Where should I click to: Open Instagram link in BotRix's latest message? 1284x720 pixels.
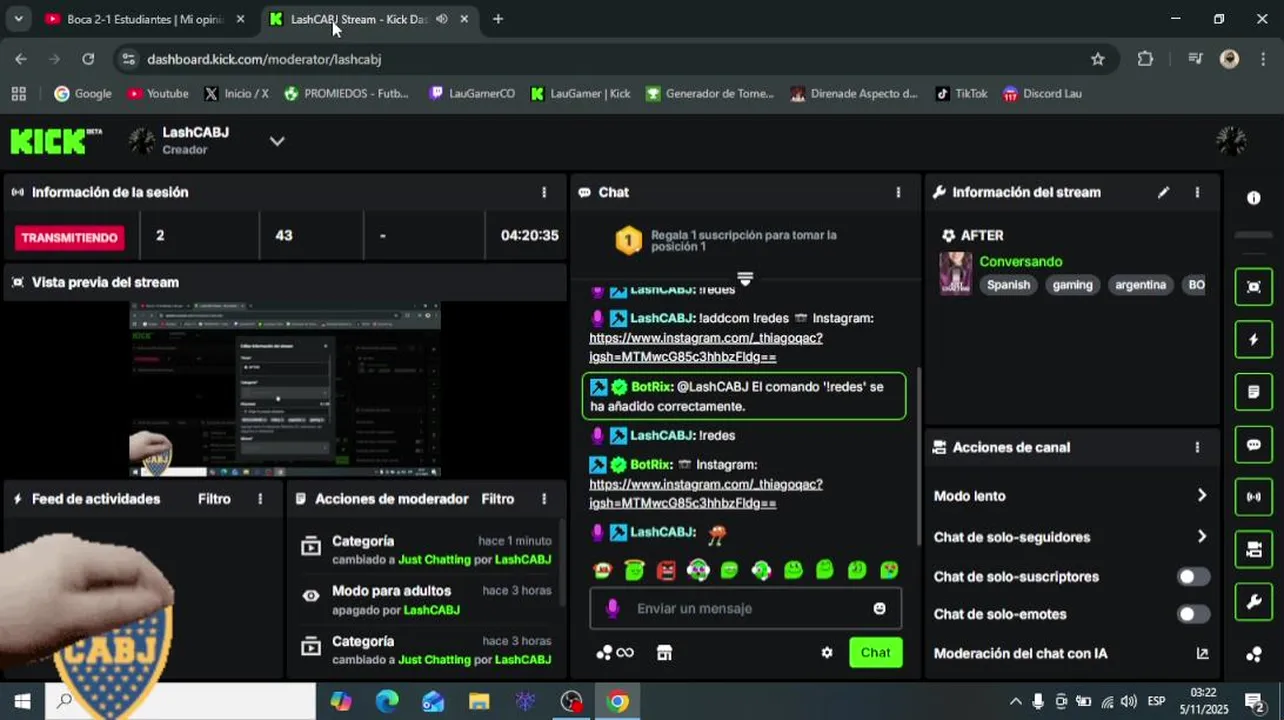click(x=706, y=493)
